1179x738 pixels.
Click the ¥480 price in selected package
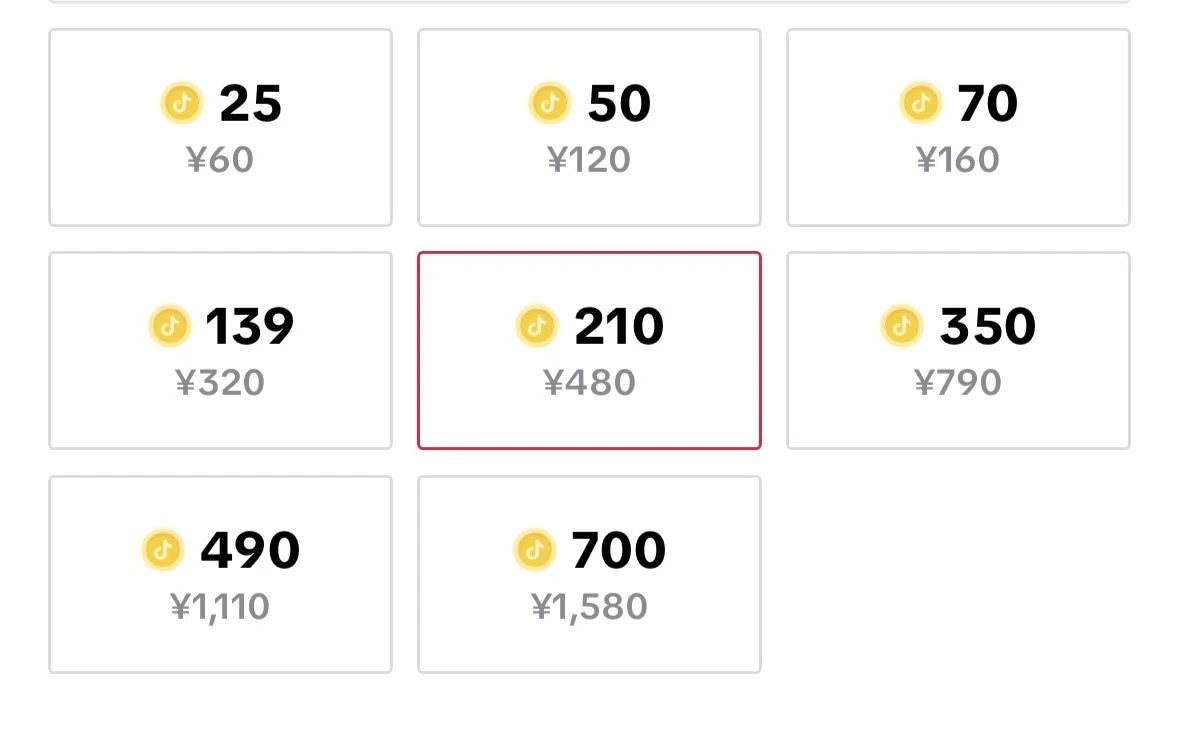589,383
